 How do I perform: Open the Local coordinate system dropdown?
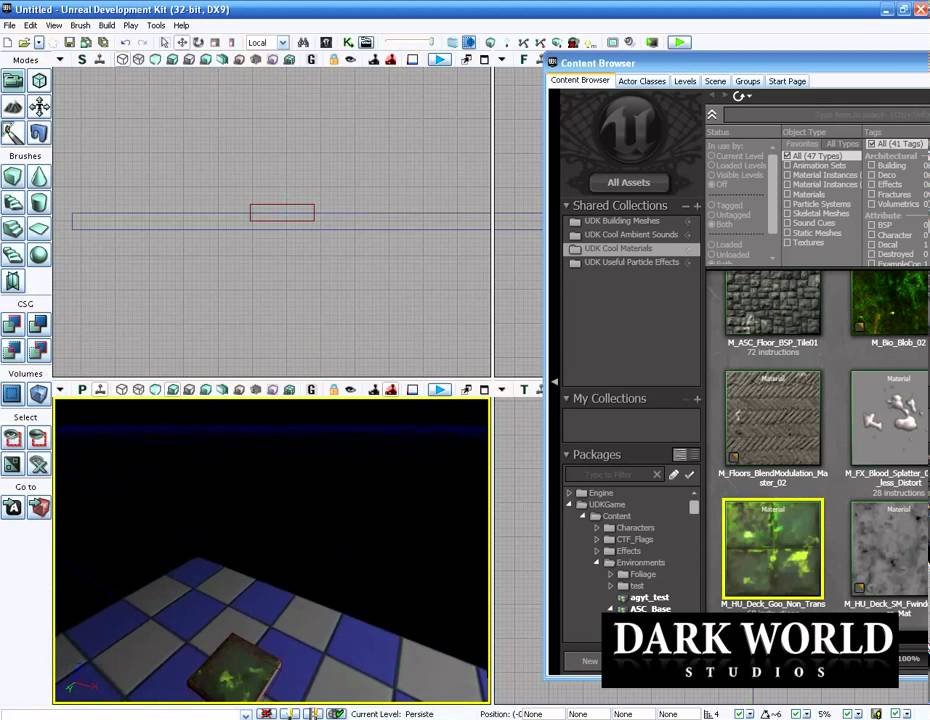[283, 43]
